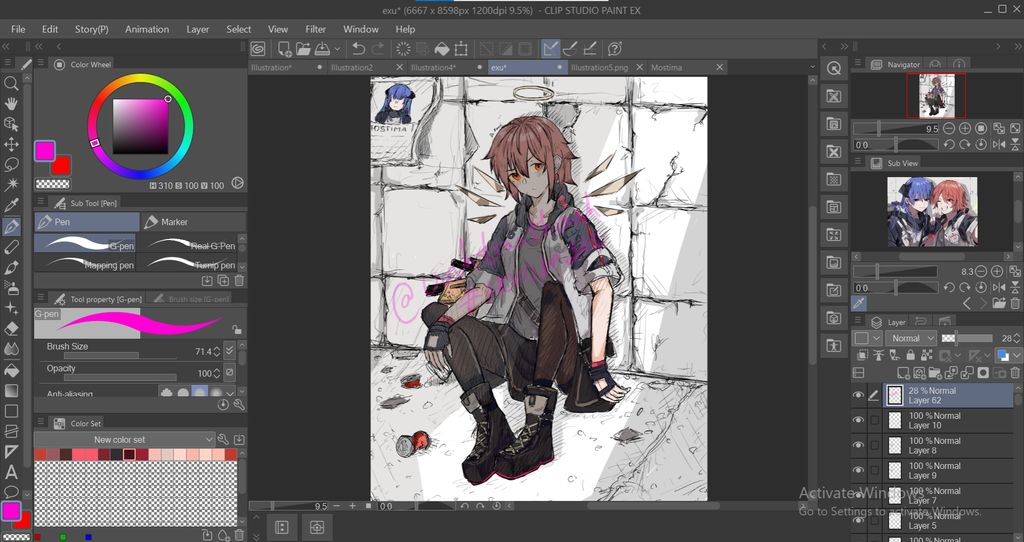Image resolution: width=1024 pixels, height=542 pixels.
Task: Open the Filter menu
Action: (315, 29)
